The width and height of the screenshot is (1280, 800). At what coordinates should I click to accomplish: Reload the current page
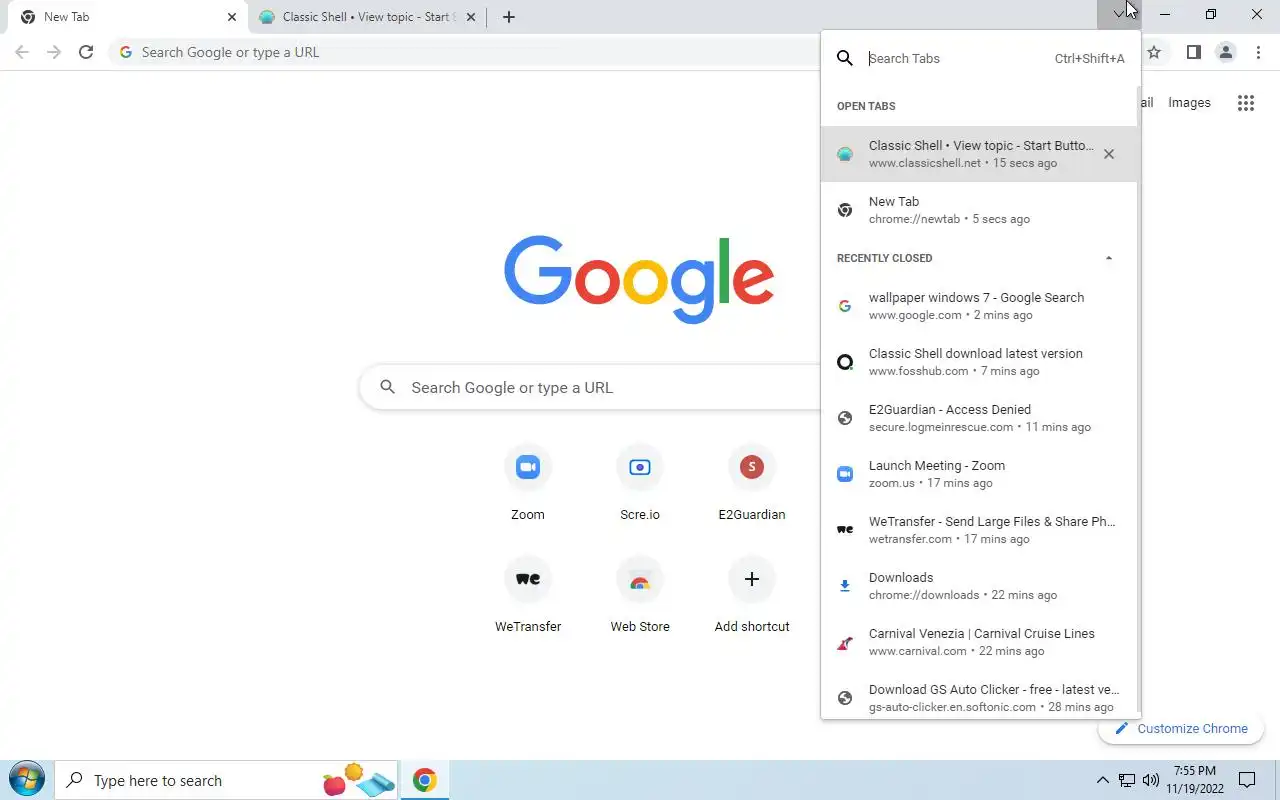pos(86,52)
